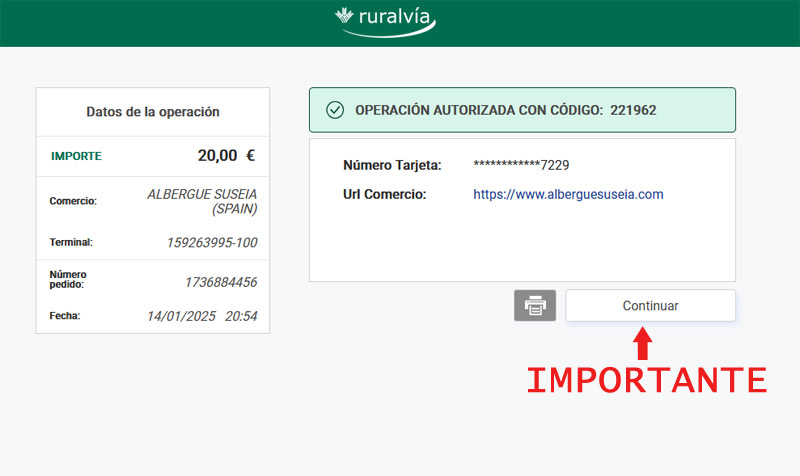The height and width of the screenshot is (476, 800).
Task: Click the IMPORTE label
Action: click(77, 156)
